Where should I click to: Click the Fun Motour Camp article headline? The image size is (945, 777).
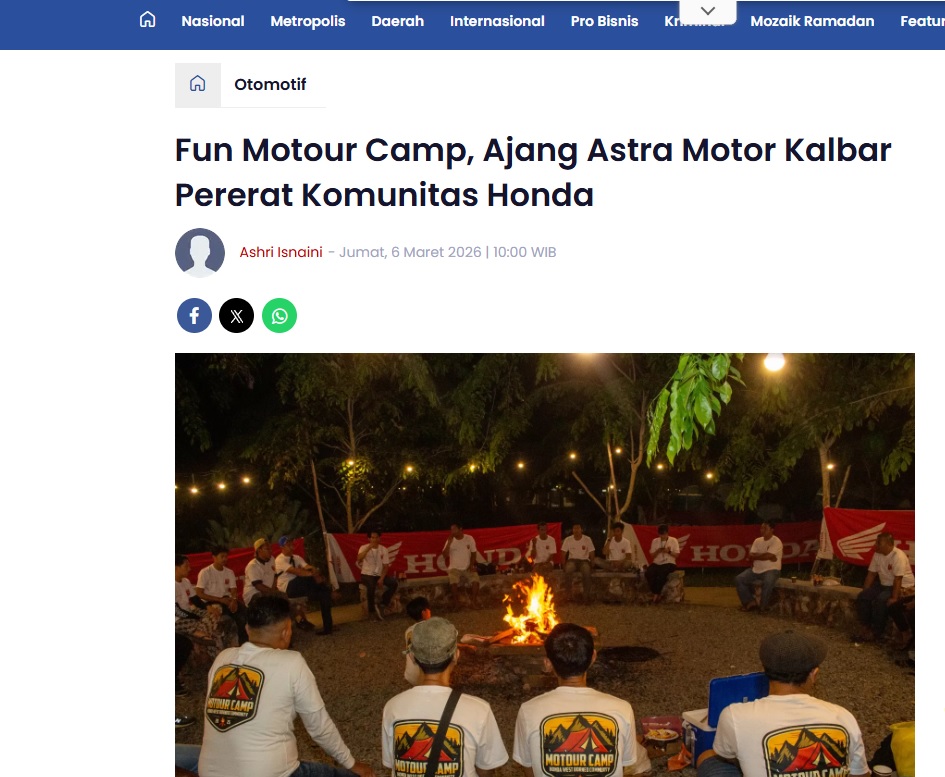[533, 172]
